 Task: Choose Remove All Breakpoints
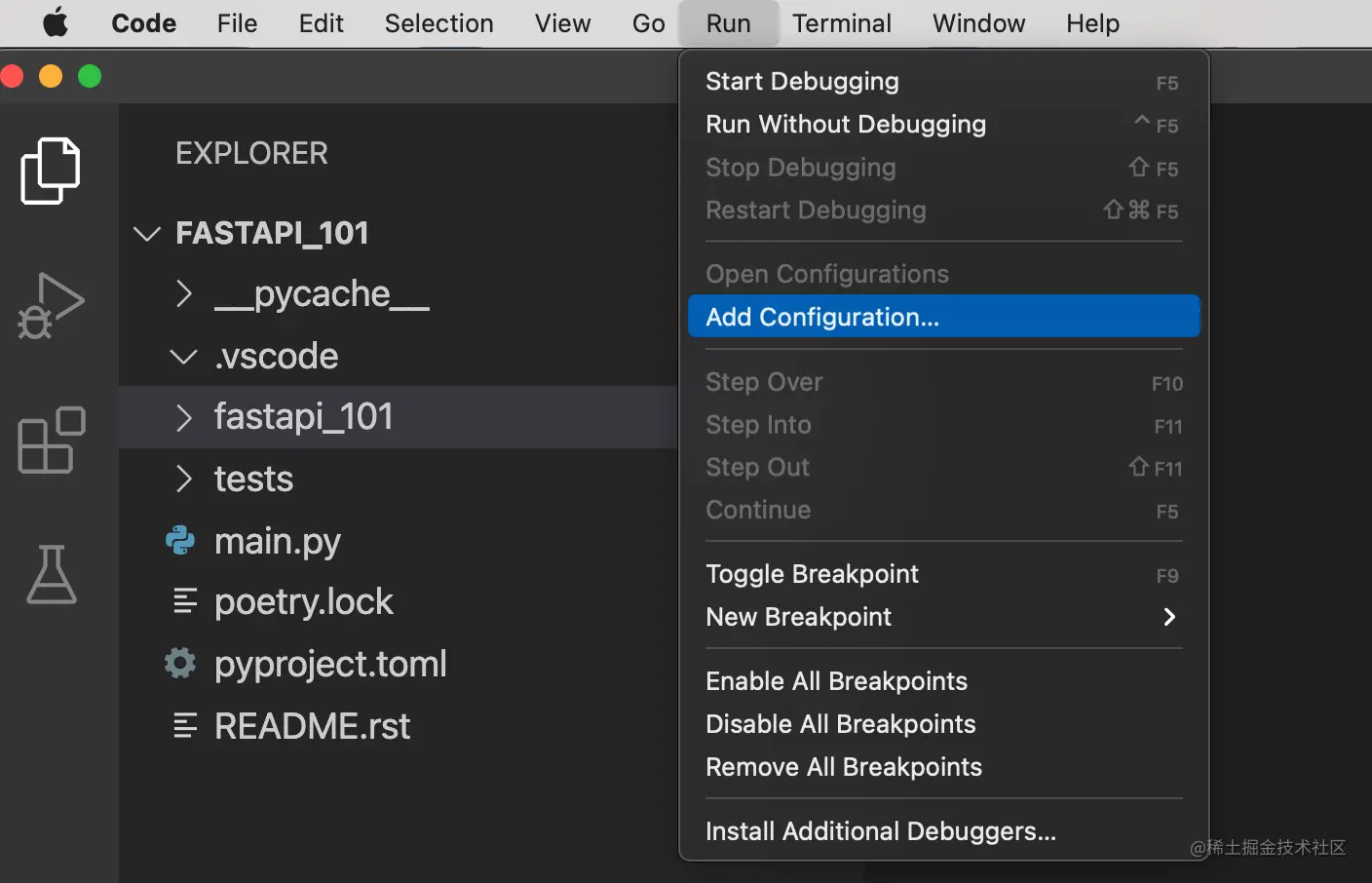coord(943,767)
